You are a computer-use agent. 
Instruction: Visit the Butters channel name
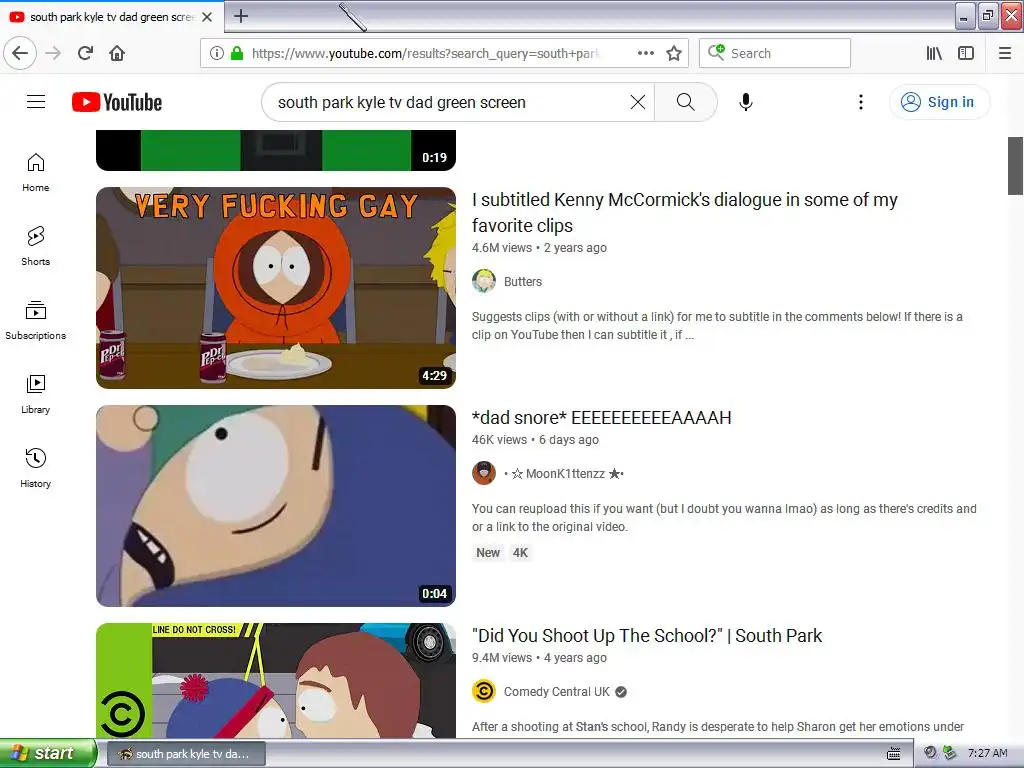[522, 281]
